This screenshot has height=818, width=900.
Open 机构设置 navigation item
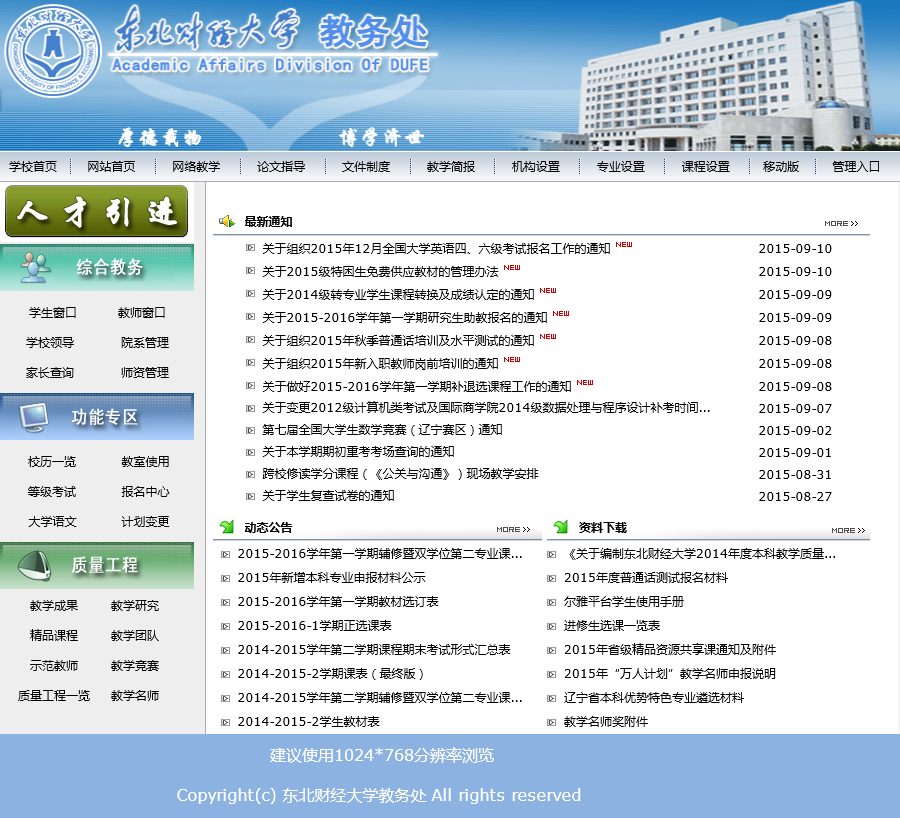coord(536,166)
